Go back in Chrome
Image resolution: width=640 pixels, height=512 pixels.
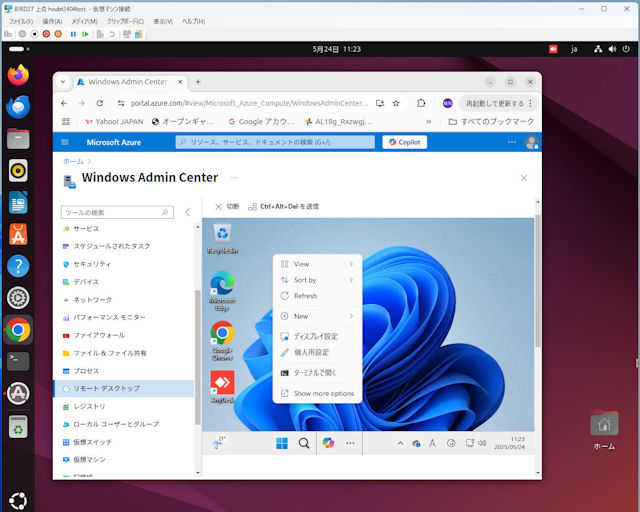(64, 103)
